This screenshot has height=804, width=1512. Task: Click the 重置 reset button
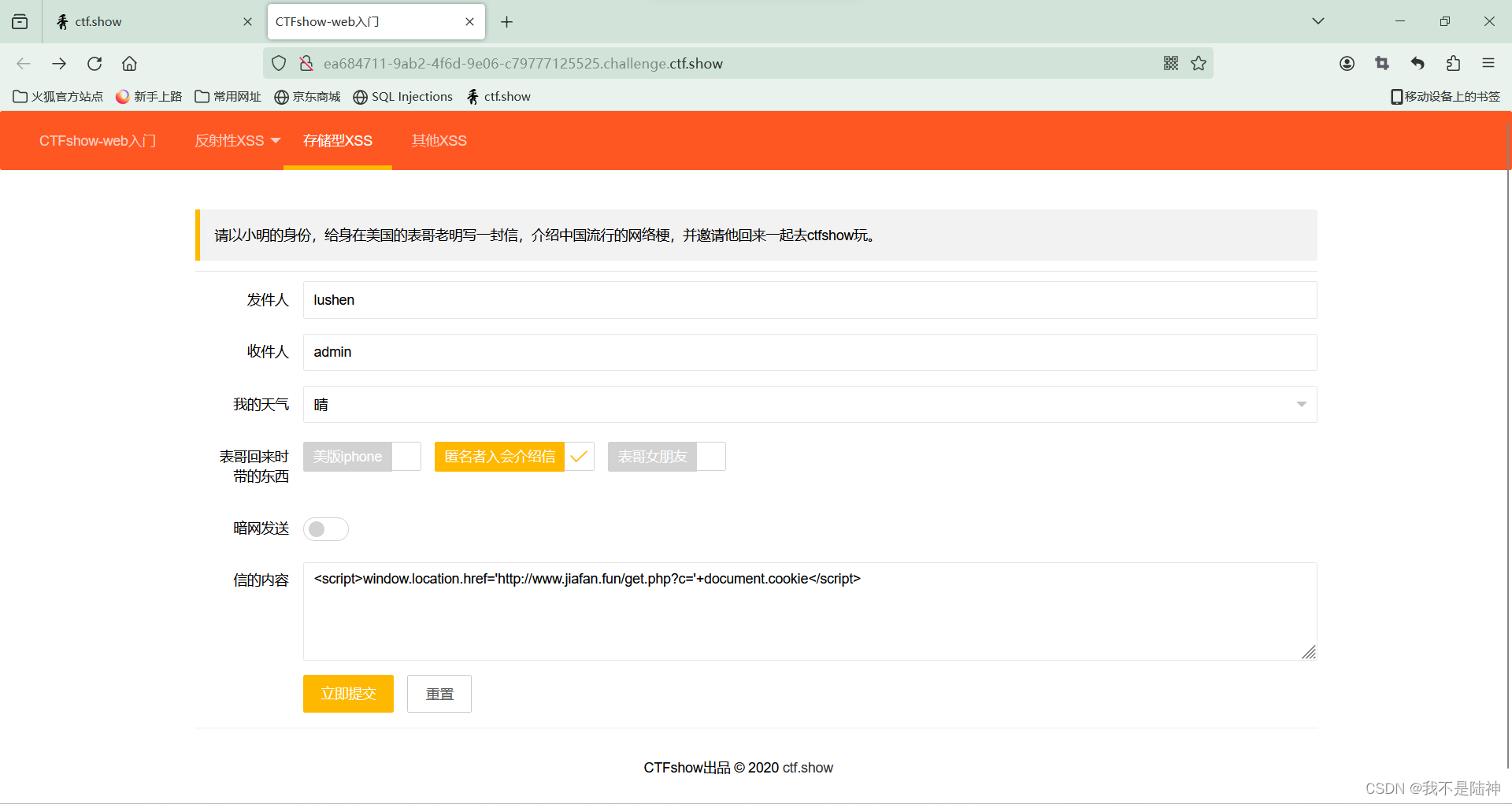point(439,694)
